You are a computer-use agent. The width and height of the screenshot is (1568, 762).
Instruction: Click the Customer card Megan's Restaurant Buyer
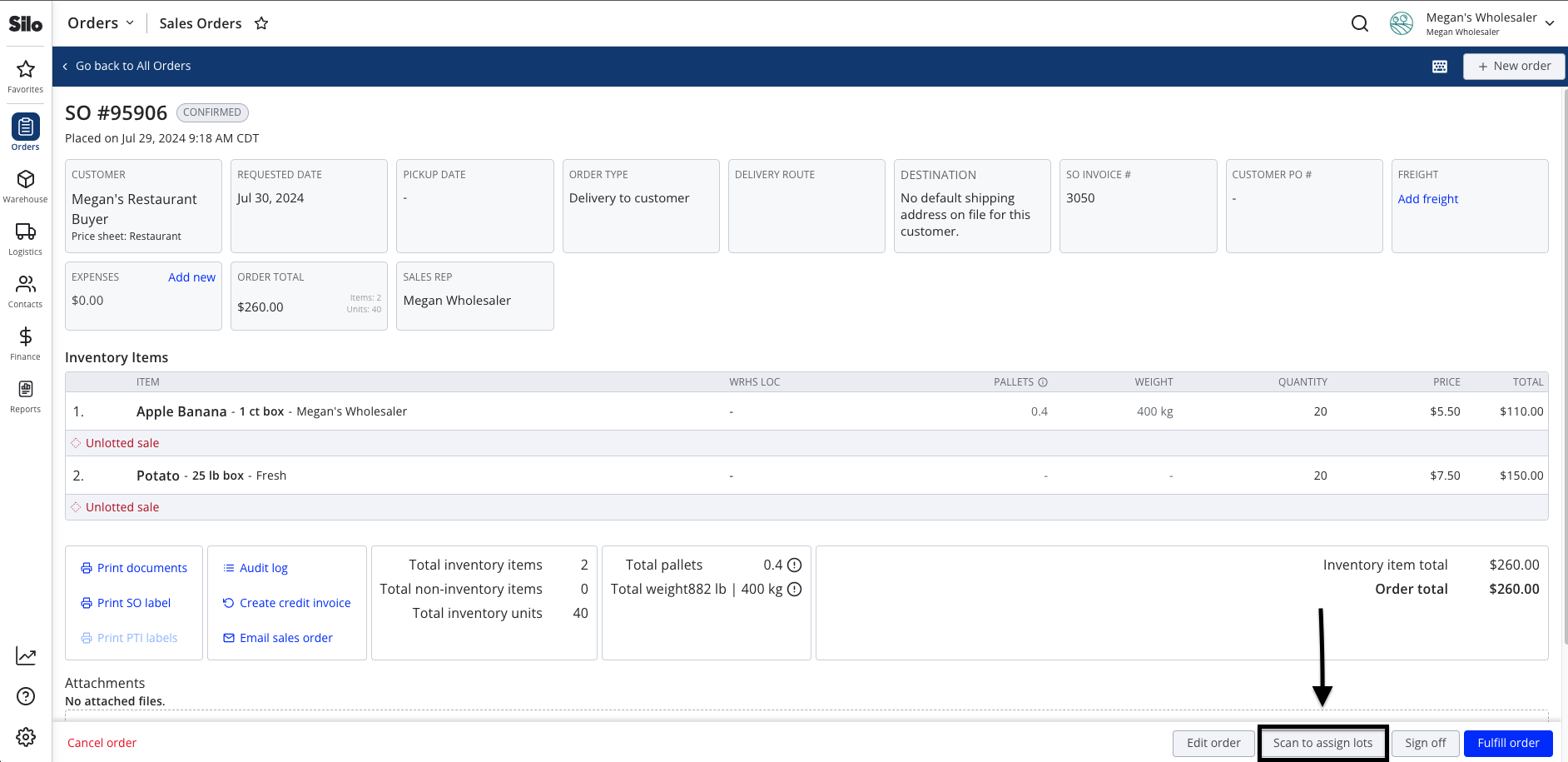tap(143, 206)
